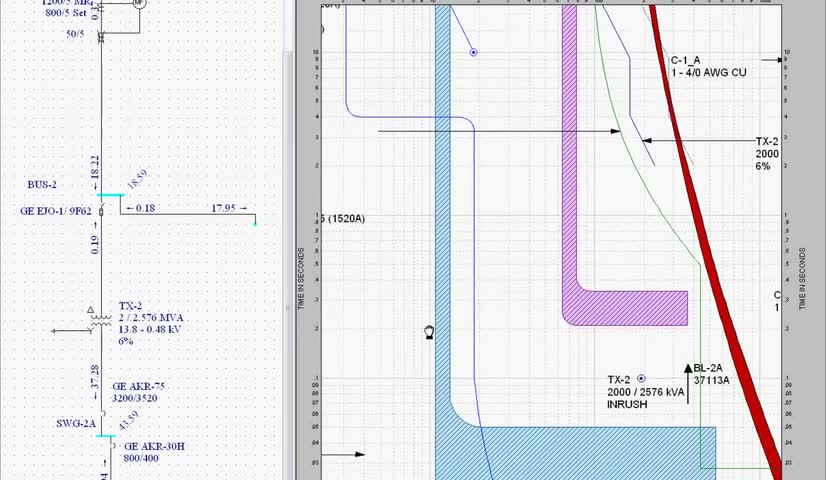Select the BUS-2 bus bar
The width and height of the screenshot is (826, 480).
[111, 195]
